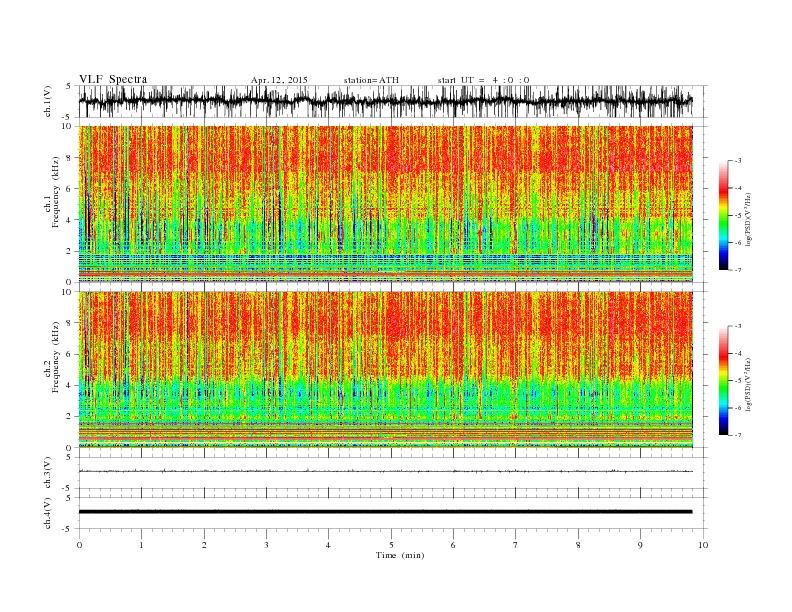
Task: Click the "6" frequency tick of ch.1 spectrogram
Action: tap(70, 189)
